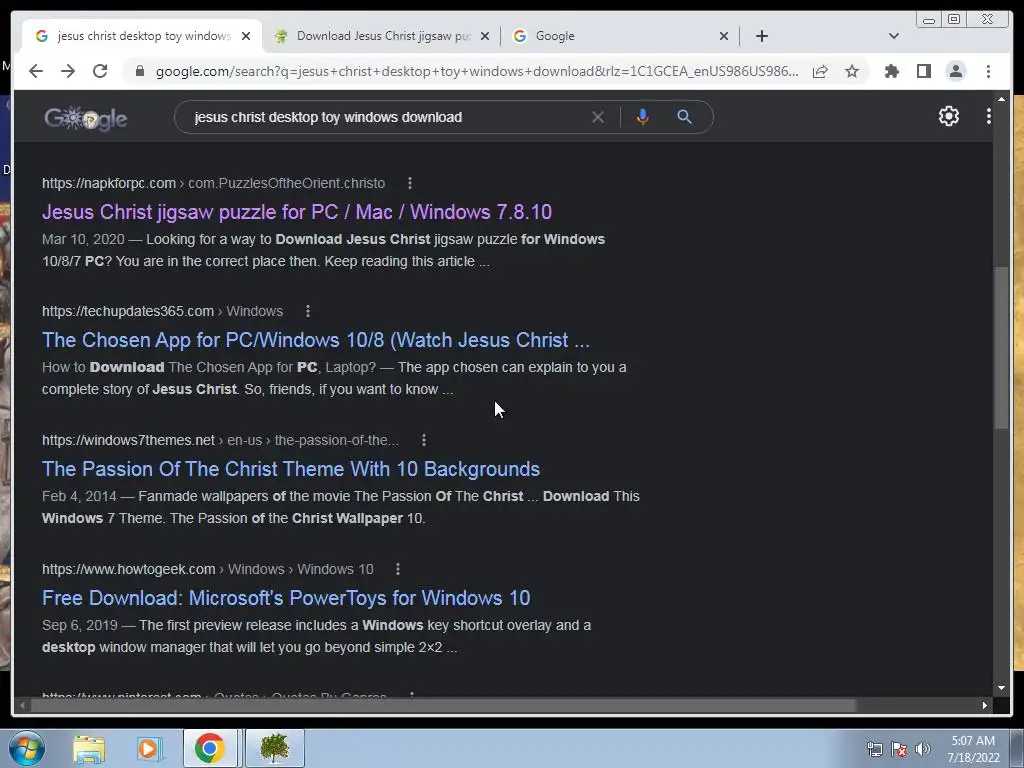Open the menu dots beside the settings gear

pyautogui.click(x=989, y=116)
